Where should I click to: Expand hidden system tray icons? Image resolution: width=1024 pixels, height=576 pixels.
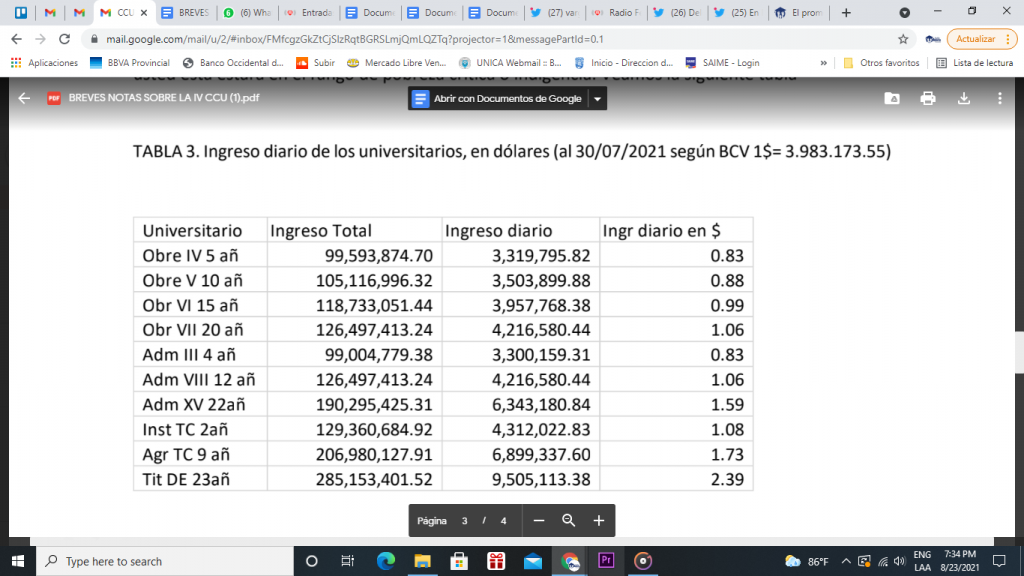click(x=846, y=561)
